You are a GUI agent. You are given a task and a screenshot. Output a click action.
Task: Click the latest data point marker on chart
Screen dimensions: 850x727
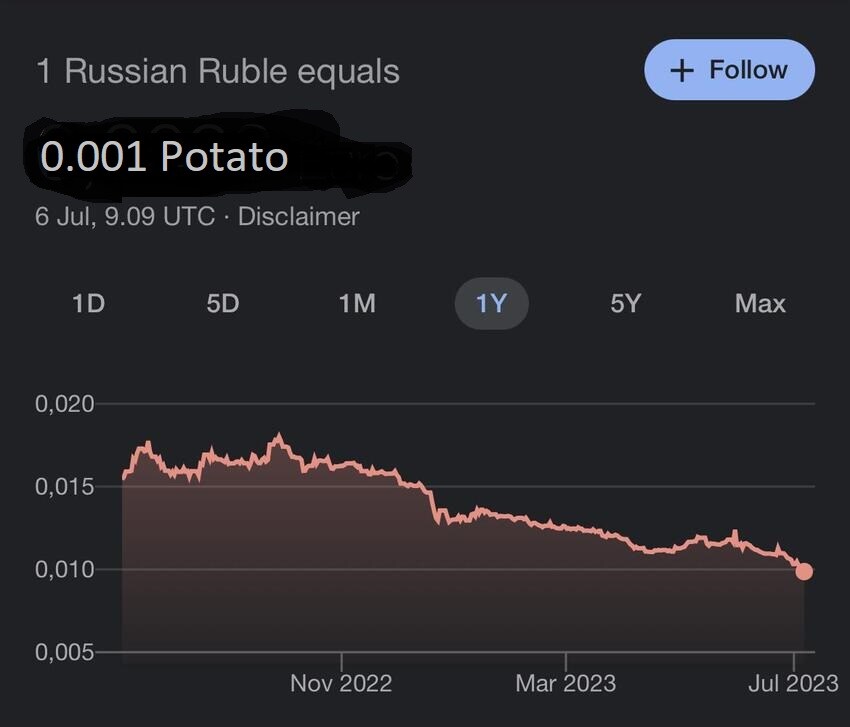pyautogui.click(x=805, y=570)
